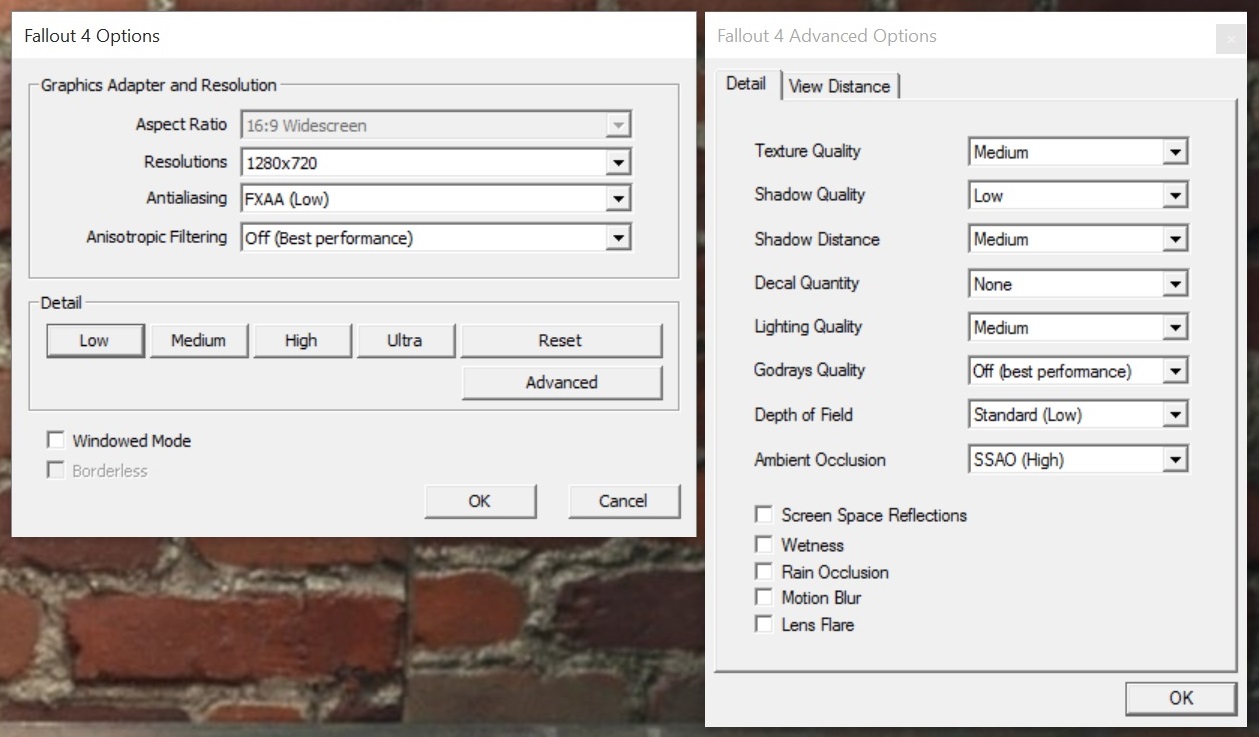Expand the Texture Quality dropdown
This screenshot has height=737, width=1259.
point(1079,152)
